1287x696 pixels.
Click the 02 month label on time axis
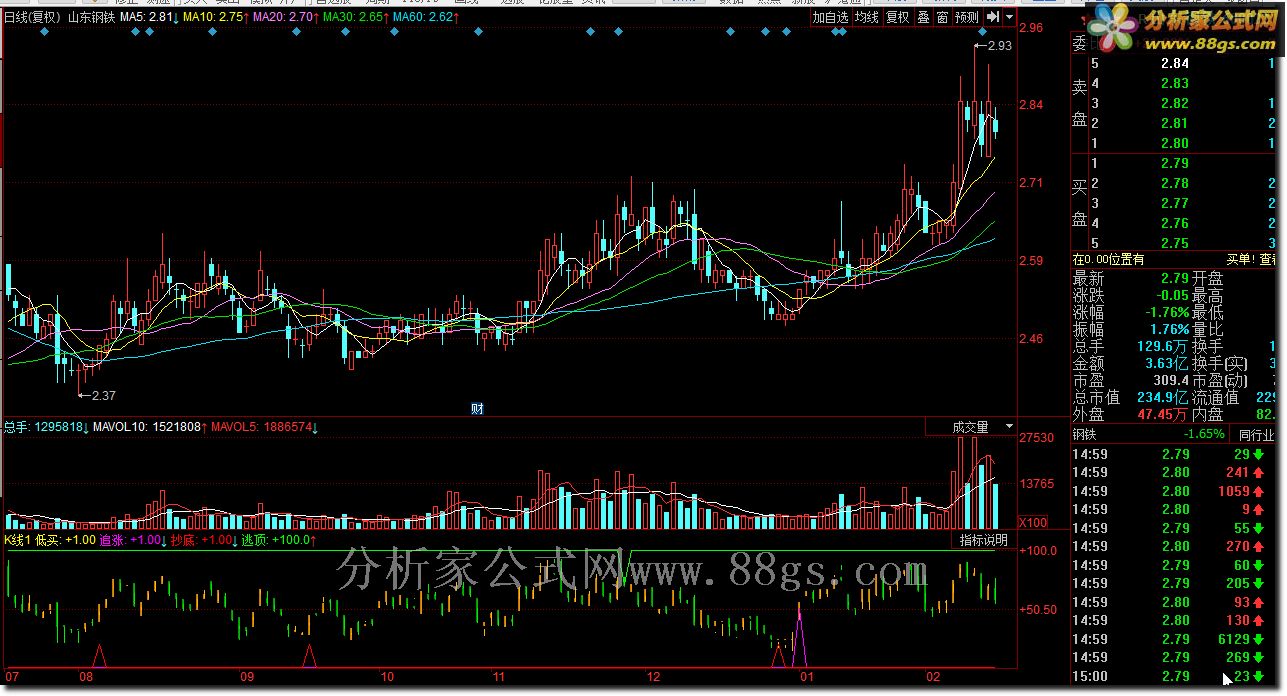(932, 677)
